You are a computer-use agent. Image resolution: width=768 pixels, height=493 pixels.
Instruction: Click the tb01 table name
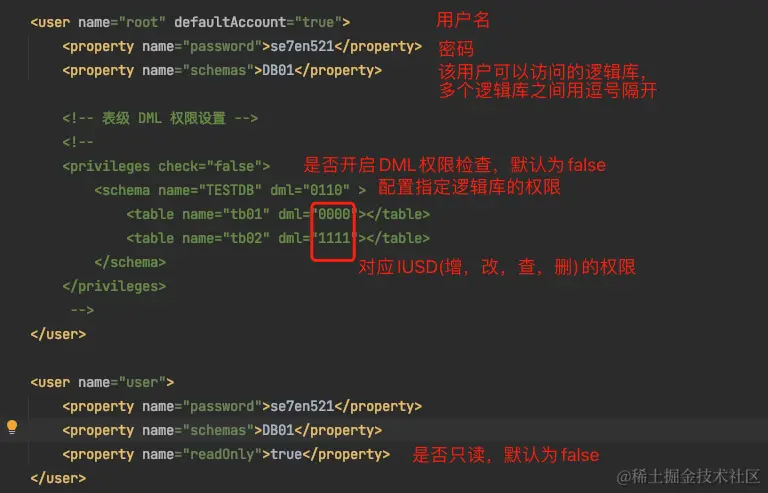point(246,214)
